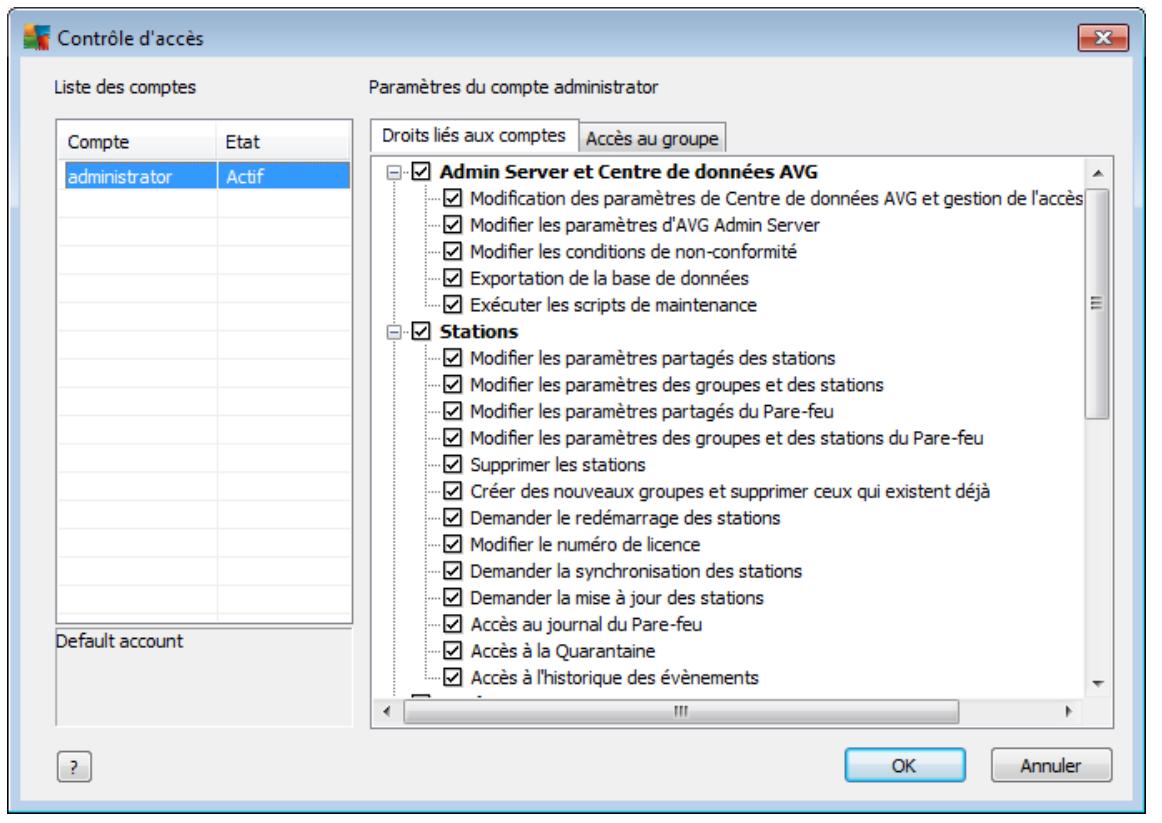
Task: Toggle Supprimer les stations checkbox
Action: [x=453, y=465]
